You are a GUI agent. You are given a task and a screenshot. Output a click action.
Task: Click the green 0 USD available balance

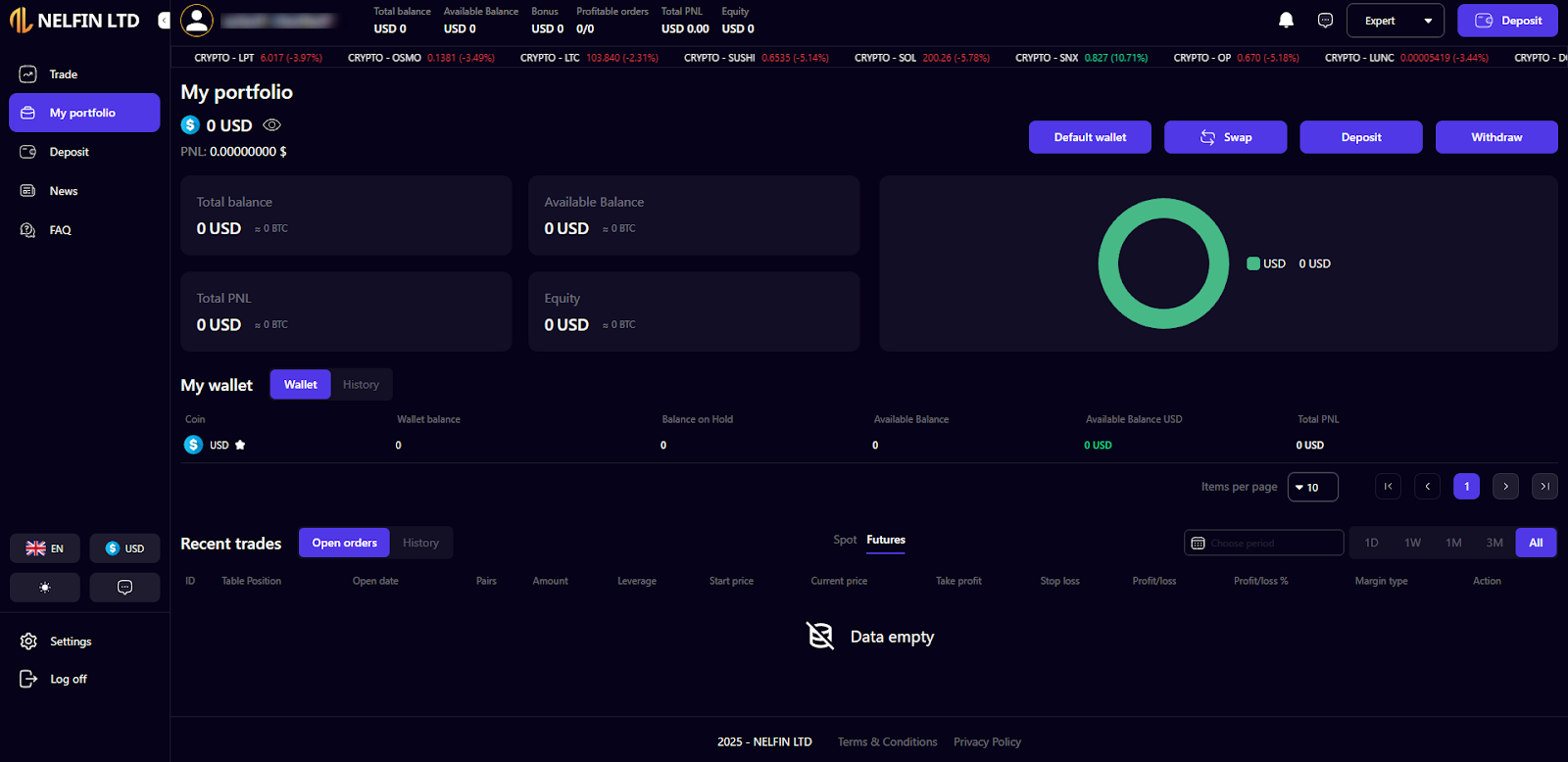pyautogui.click(x=1098, y=446)
